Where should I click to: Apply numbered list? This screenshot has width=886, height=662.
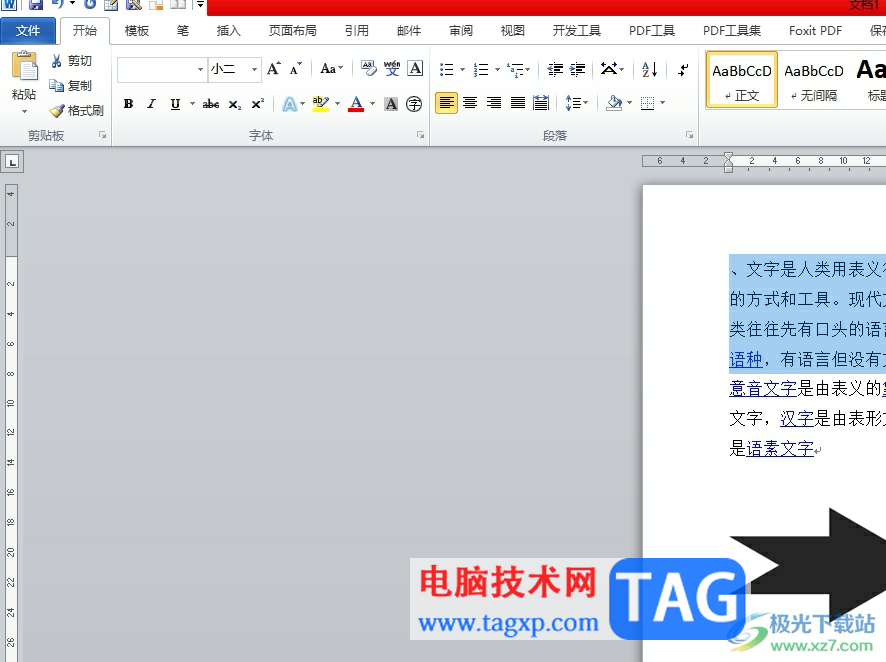pyautogui.click(x=481, y=69)
